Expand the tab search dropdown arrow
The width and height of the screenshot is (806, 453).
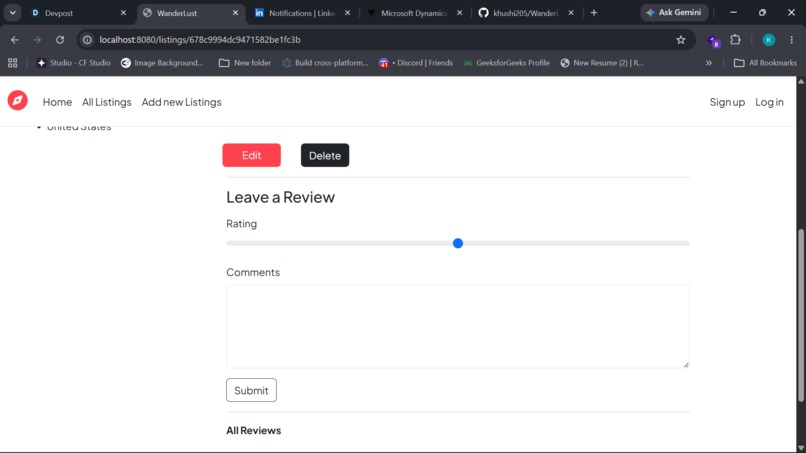(x=12, y=13)
